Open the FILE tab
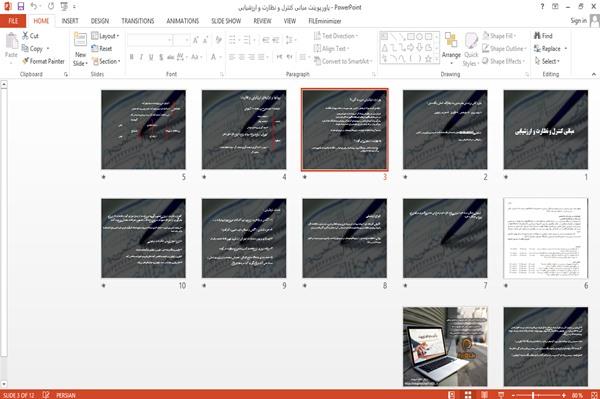 click(x=13, y=21)
